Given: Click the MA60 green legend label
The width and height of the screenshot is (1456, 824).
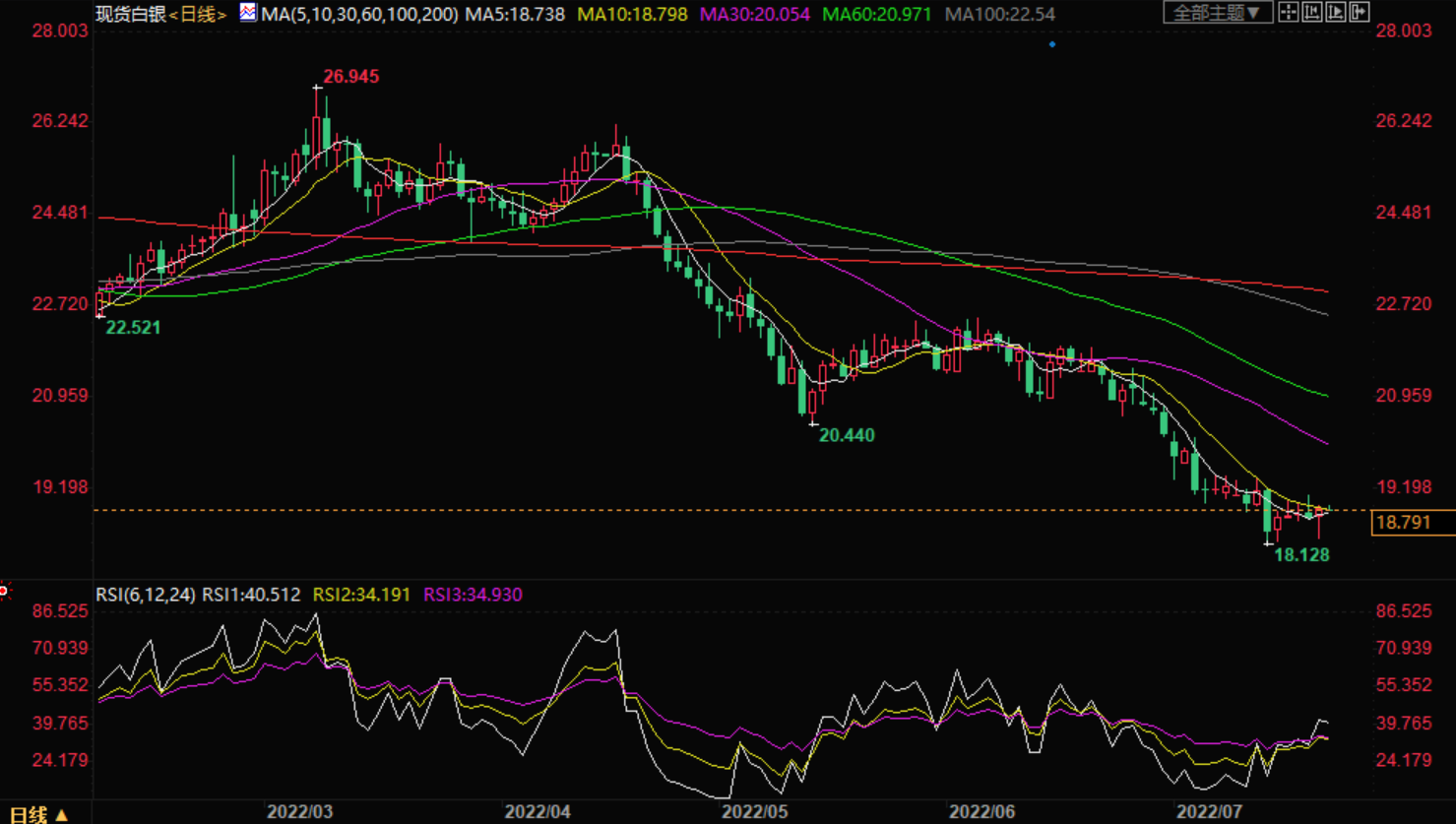Looking at the screenshot, I should click(876, 14).
